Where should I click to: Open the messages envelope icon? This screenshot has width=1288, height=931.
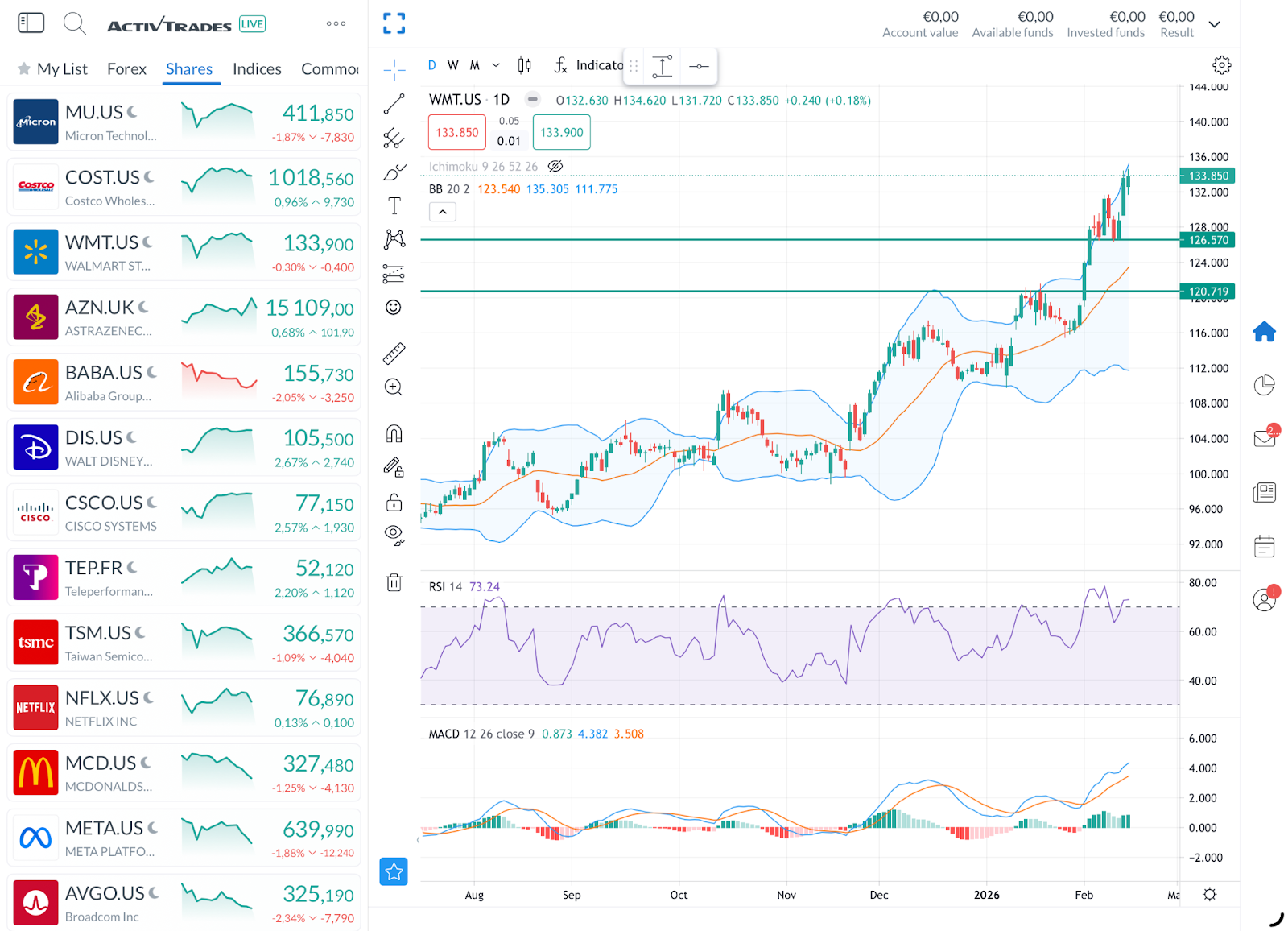(x=1265, y=438)
